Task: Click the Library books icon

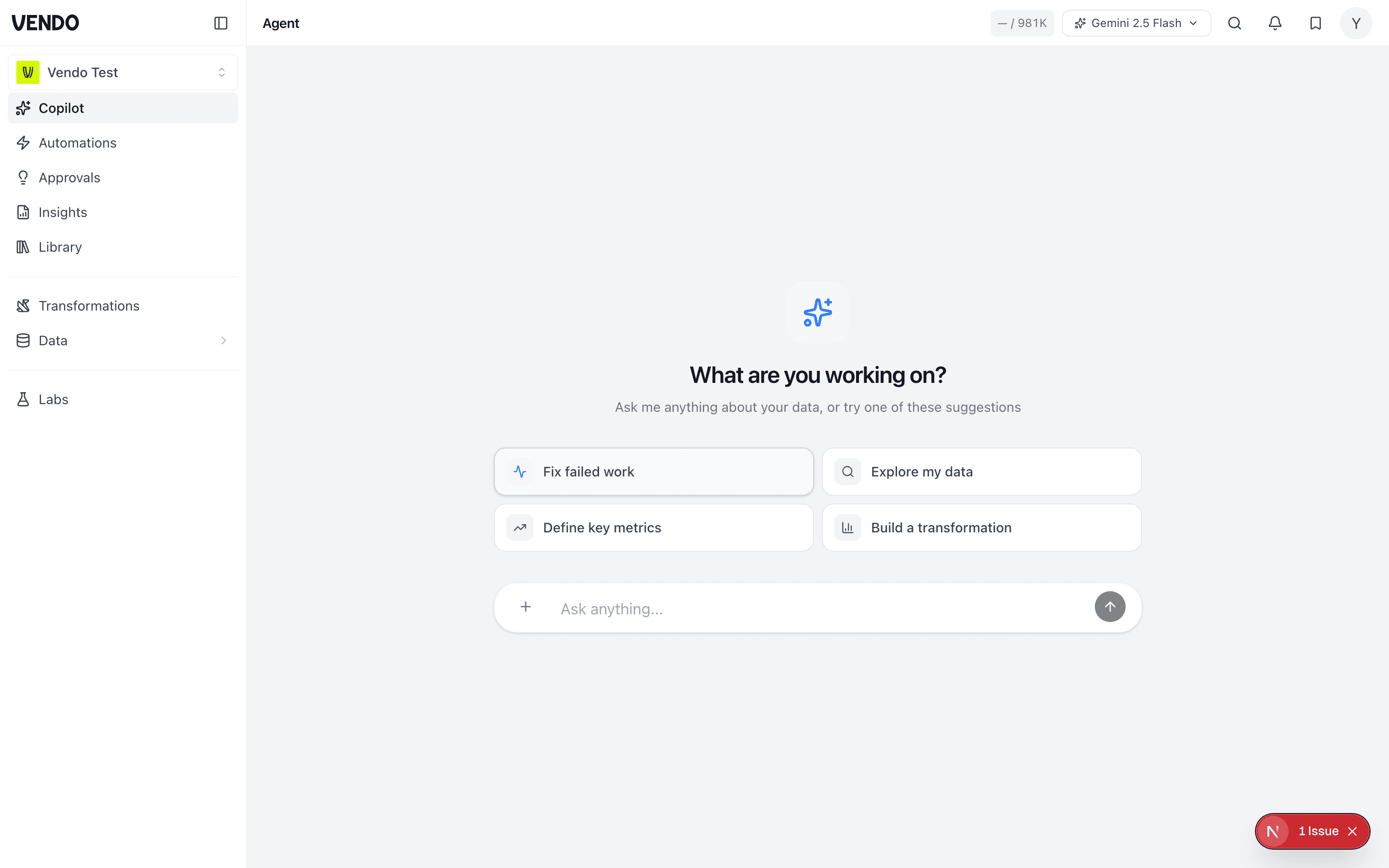Action: pyautogui.click(x=23, y=247)
